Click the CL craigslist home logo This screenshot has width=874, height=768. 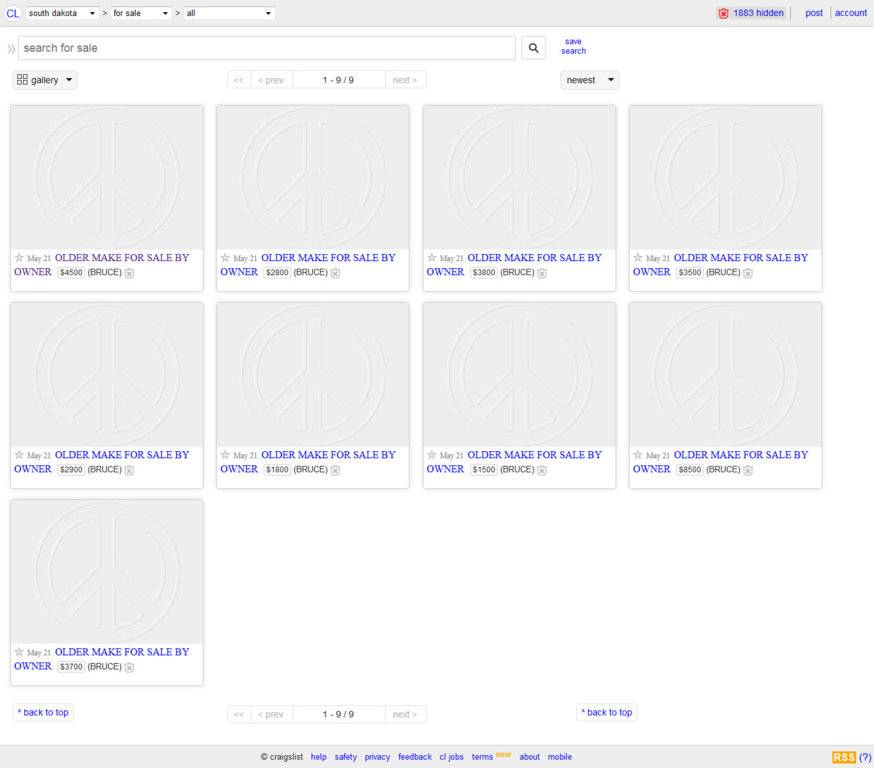click(x=12, y=13)
